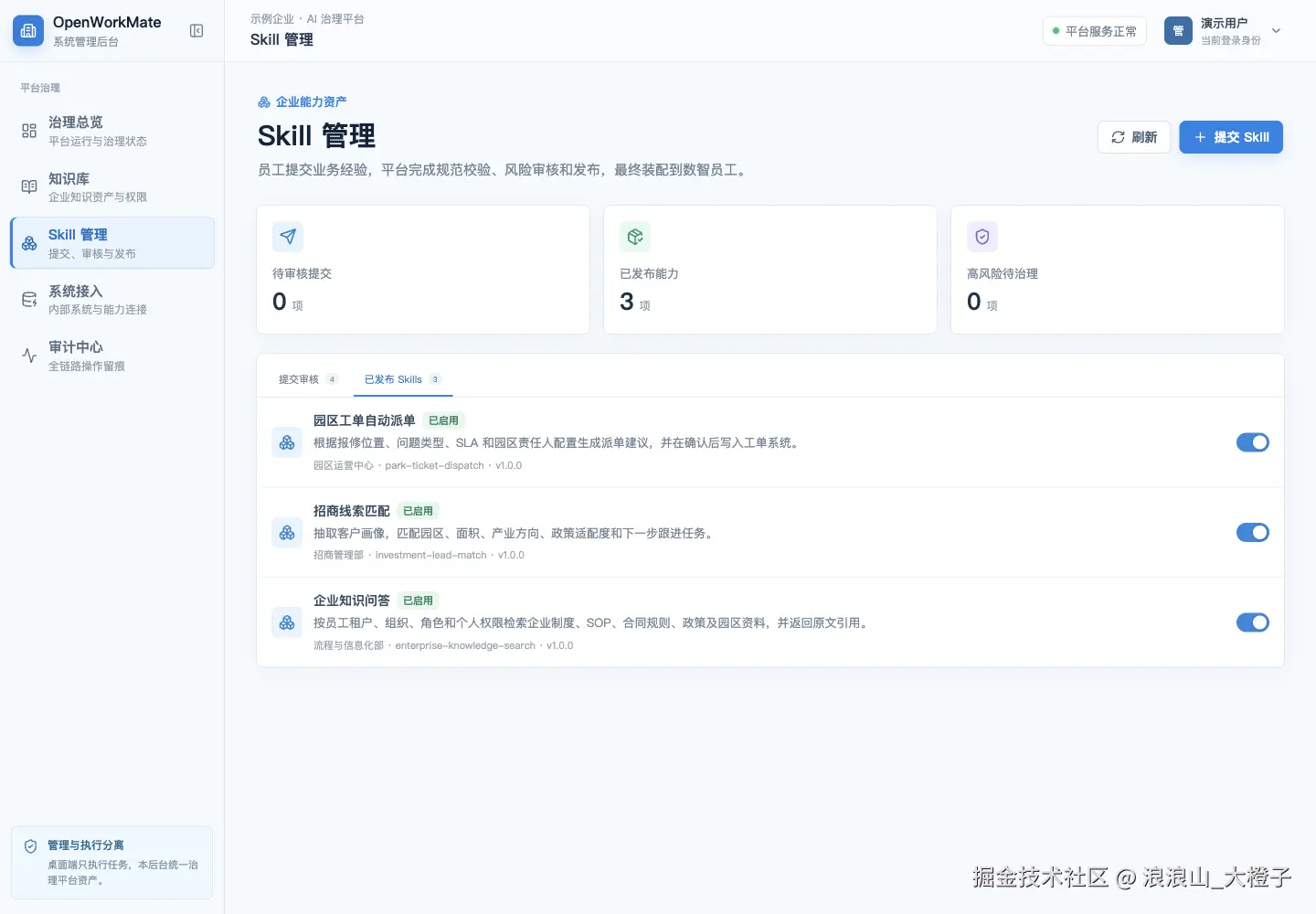Viewport: 1316px width, 914px height.
Task: Switch to the 提交审核 tab
Action: click(308, 379)
